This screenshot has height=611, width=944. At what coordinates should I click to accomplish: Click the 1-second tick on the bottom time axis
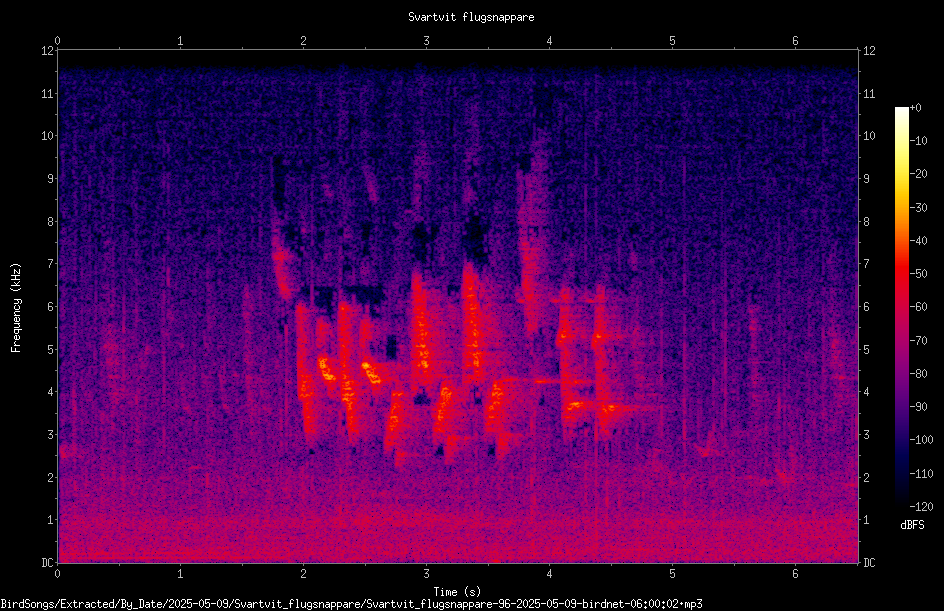click(x=180, y=574)
